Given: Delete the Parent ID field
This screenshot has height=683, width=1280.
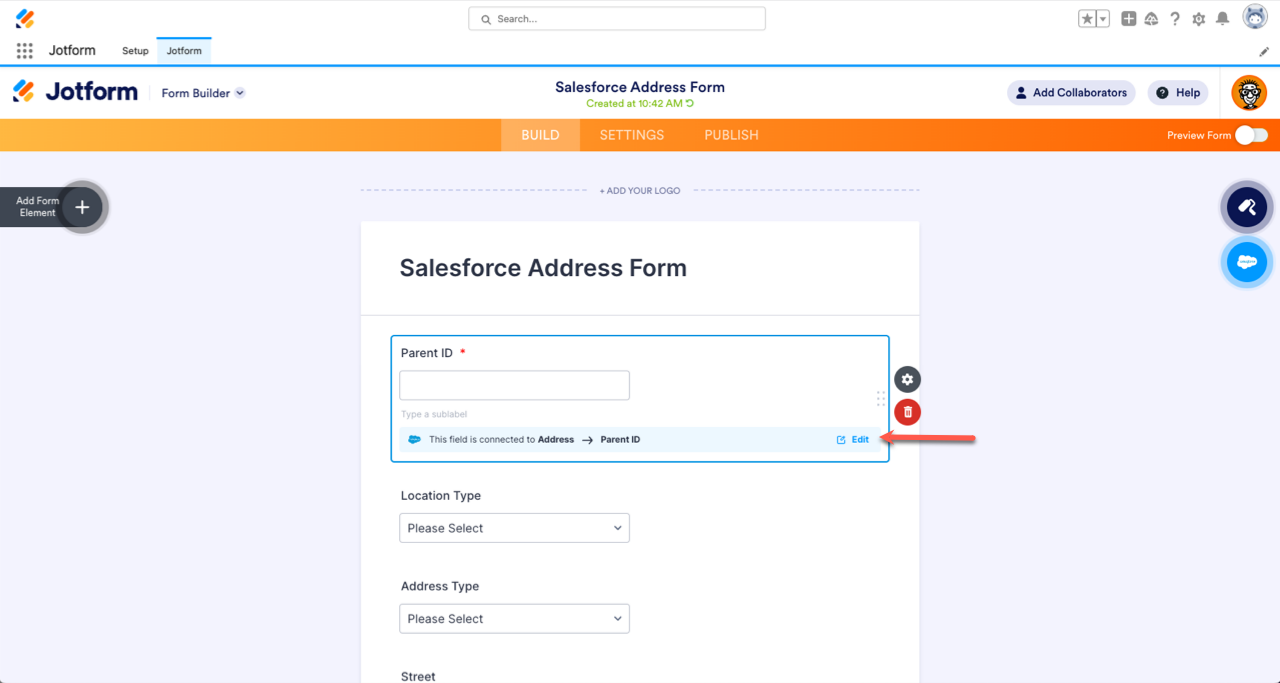Looking at the screenshot, I should pyautogui.click(x=907, y=412).
